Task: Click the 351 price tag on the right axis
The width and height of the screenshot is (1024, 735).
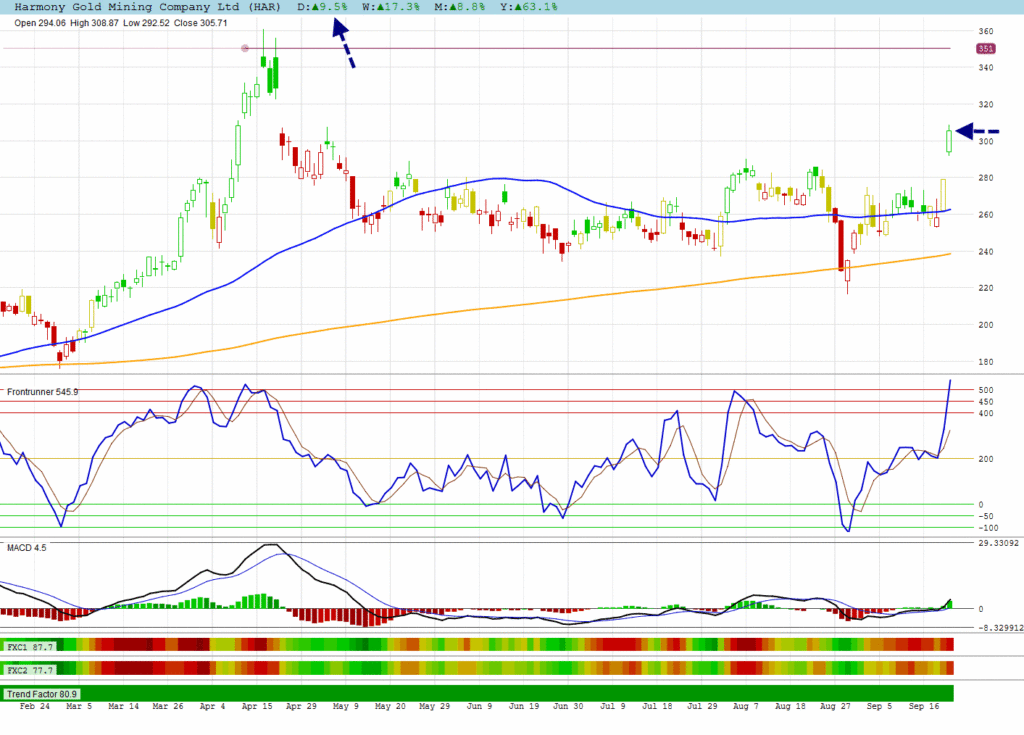Action: click(985, 48)
